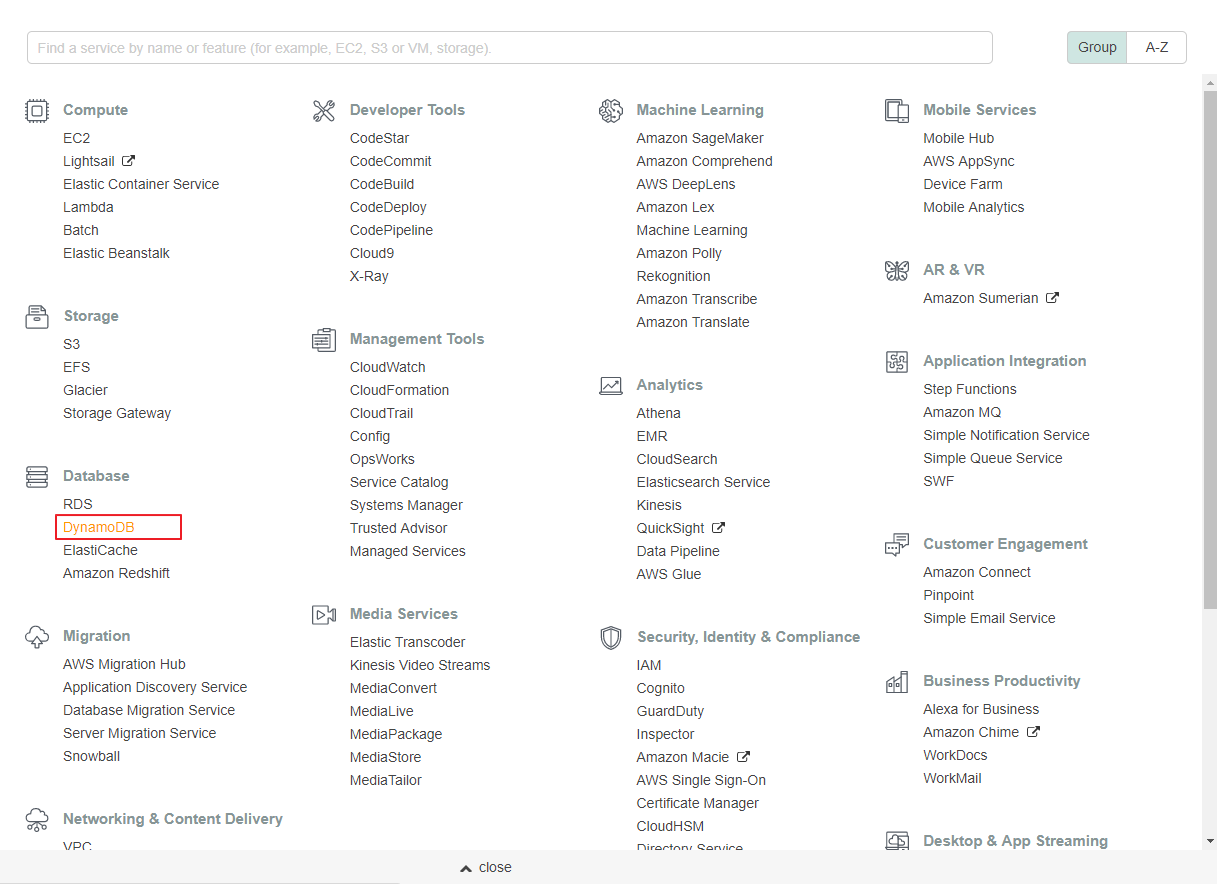This screenshot has width=1217, height=884.
Task: Switch to A-Z view
Action: pos(1157,47)
